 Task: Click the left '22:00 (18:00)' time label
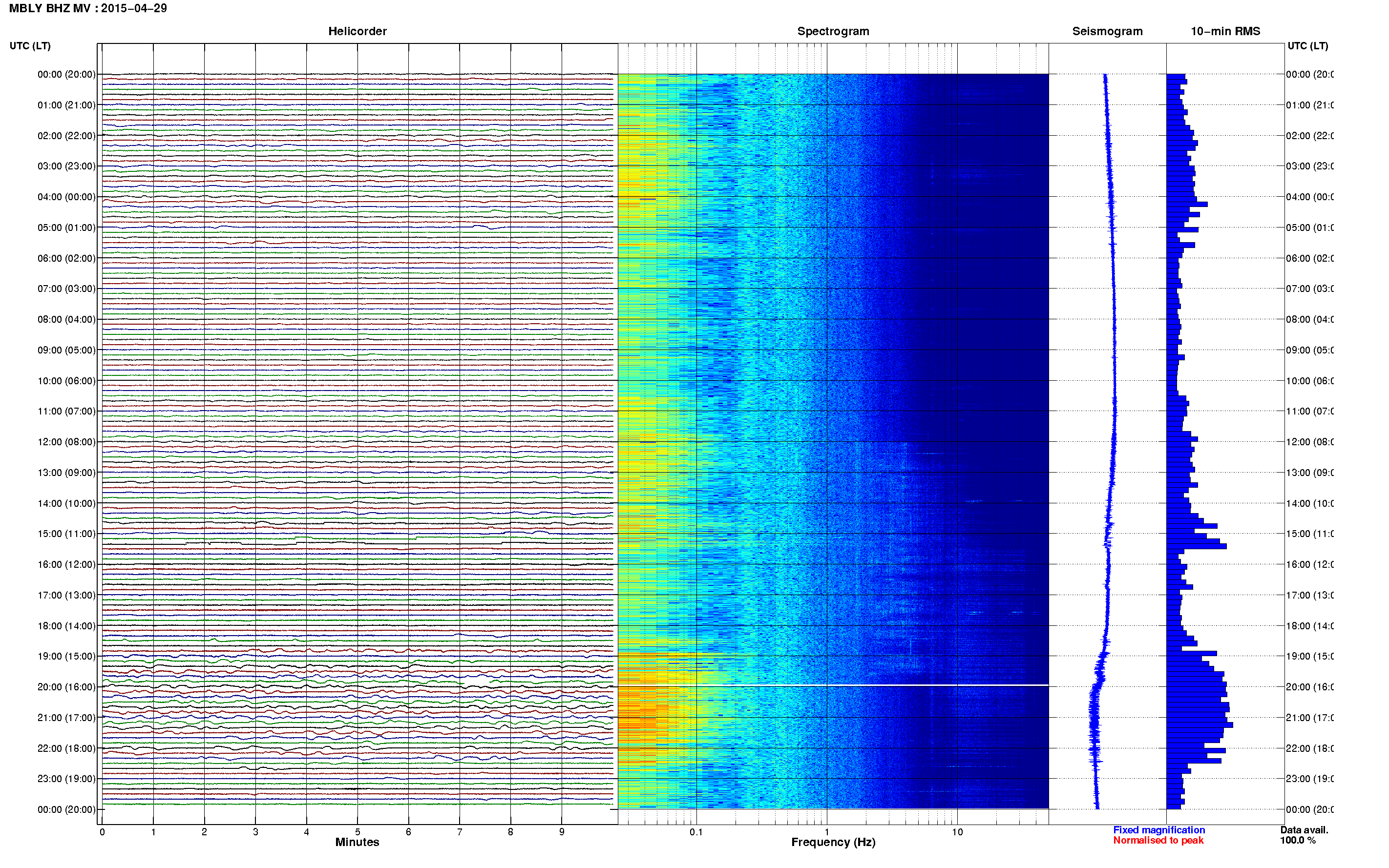(x=66, y=748)
